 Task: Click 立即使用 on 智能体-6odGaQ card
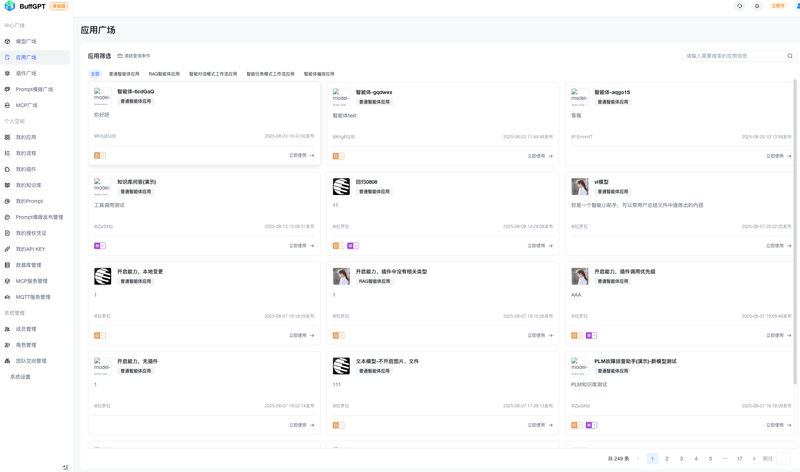point(302,156)
